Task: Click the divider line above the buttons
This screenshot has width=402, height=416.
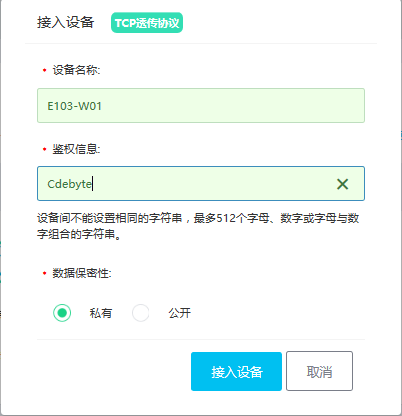Action: (201, 339)
